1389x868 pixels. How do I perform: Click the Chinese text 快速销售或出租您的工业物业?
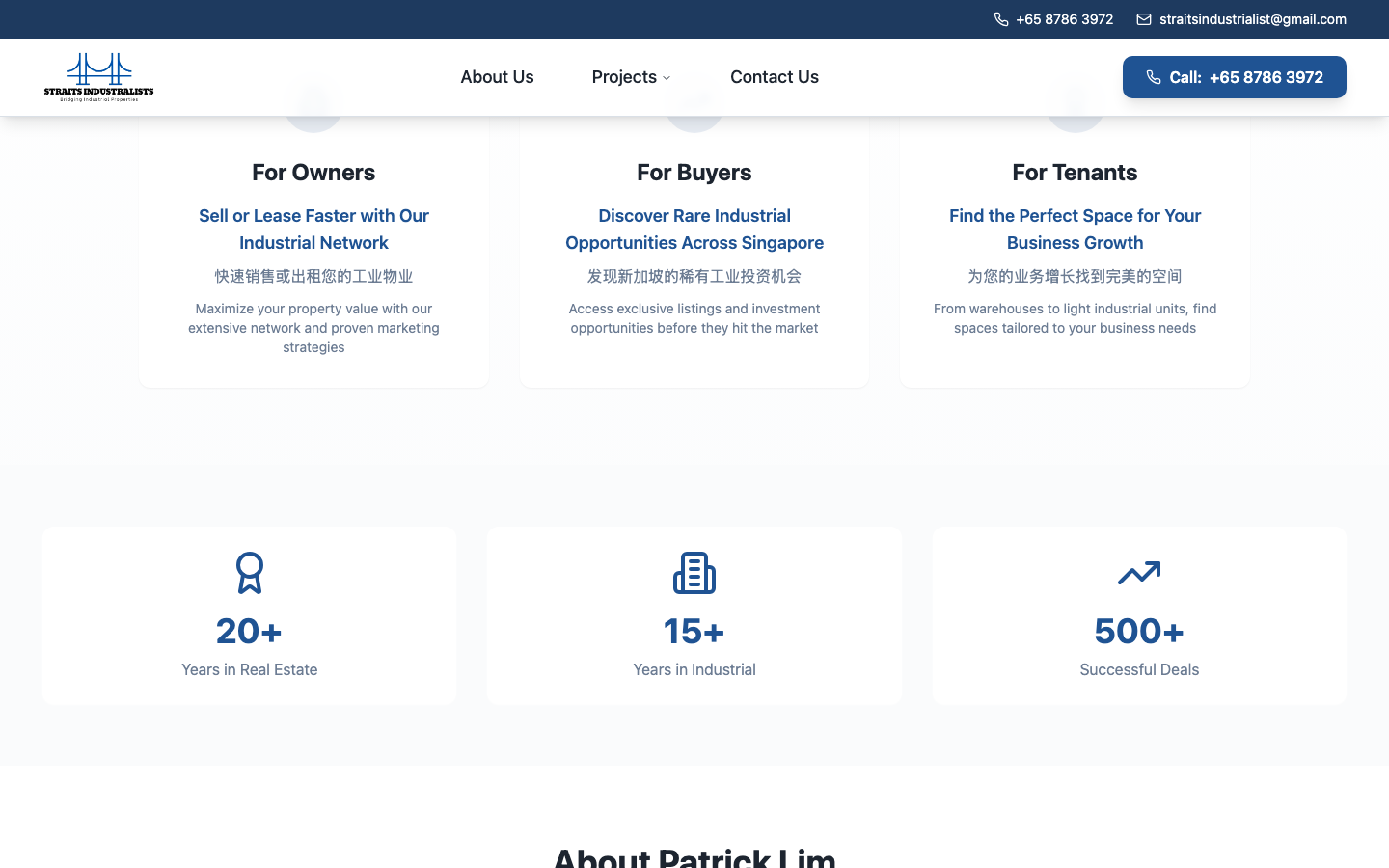tap(313, 276)
